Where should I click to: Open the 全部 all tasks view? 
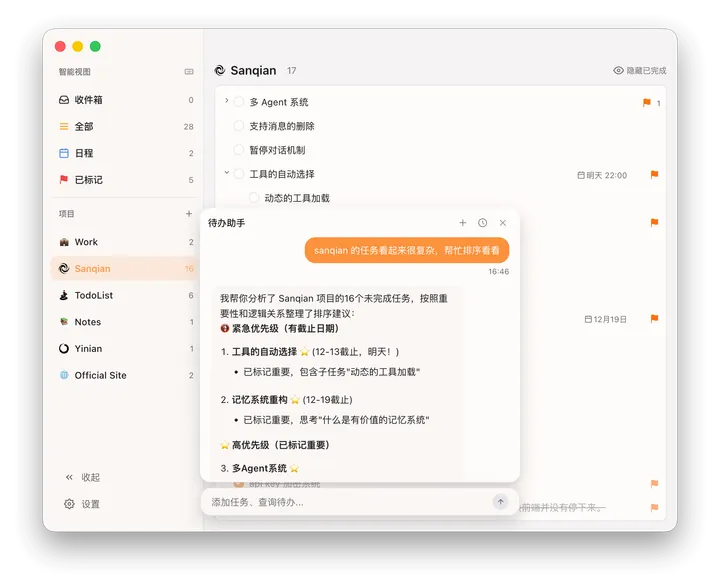[125, 126]
